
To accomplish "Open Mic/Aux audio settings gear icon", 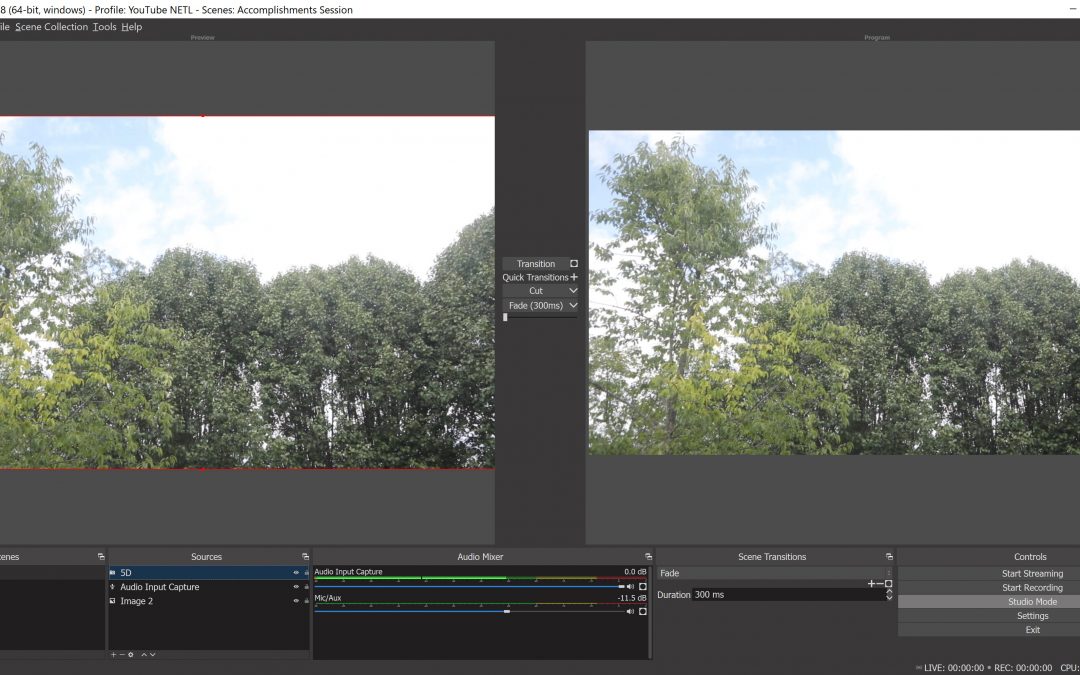I will (643, 611).
